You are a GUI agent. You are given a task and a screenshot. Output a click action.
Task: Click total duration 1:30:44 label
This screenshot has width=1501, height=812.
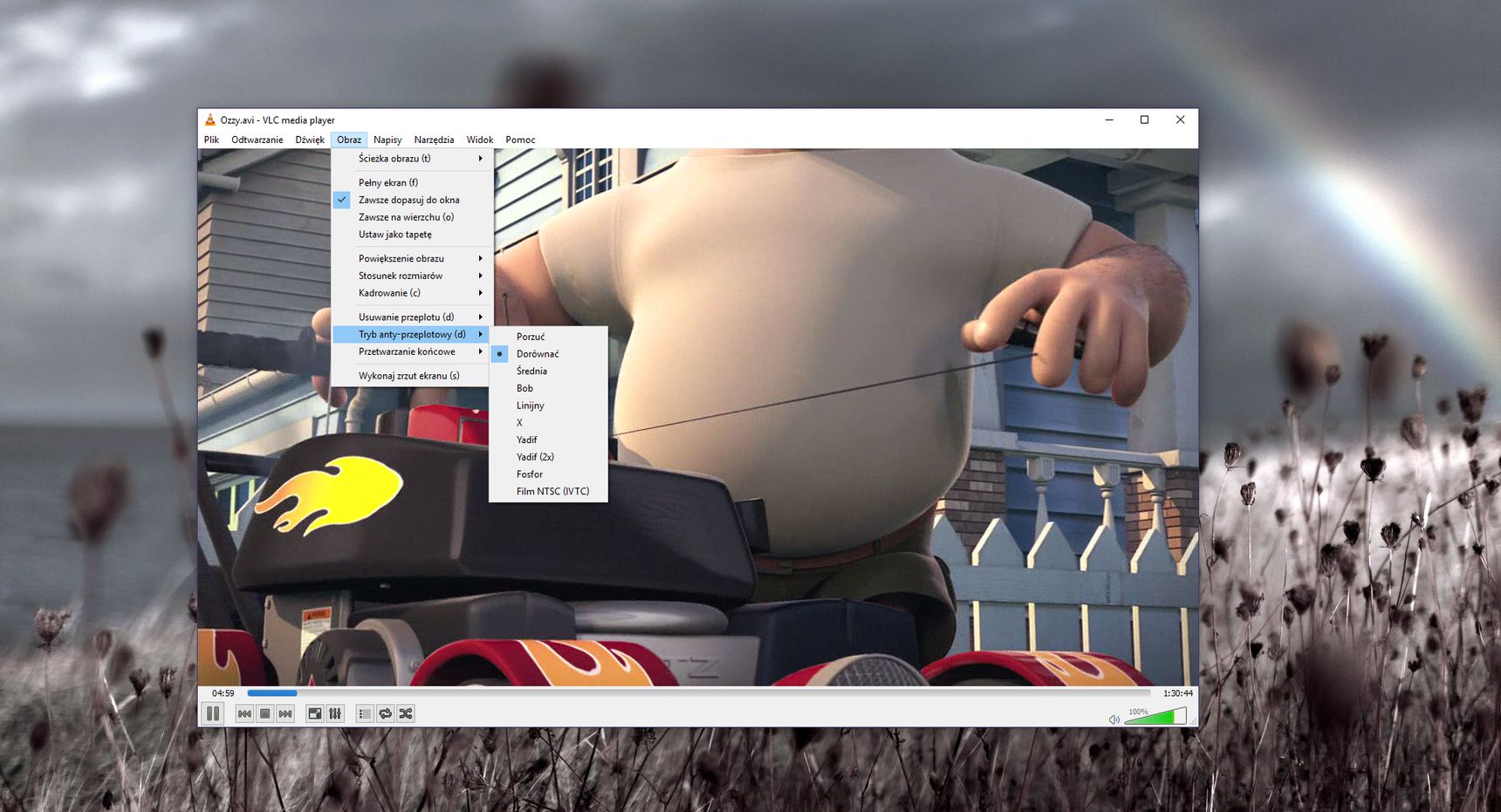tap(1177, 693)
